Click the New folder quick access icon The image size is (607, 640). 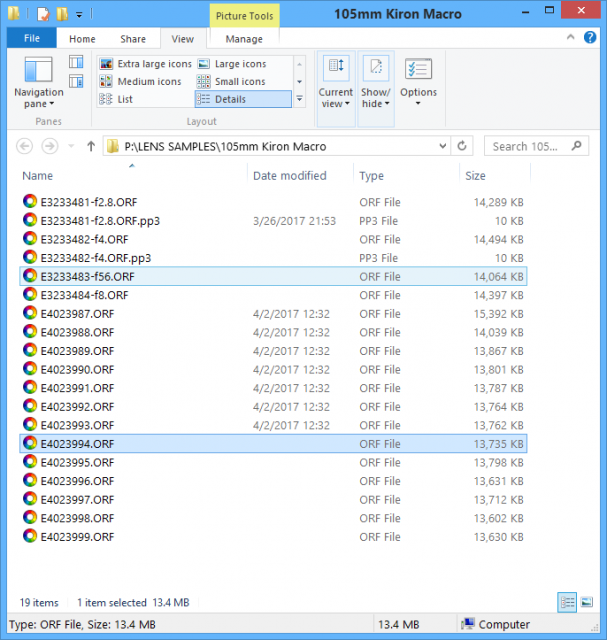[x=62, y=14]
